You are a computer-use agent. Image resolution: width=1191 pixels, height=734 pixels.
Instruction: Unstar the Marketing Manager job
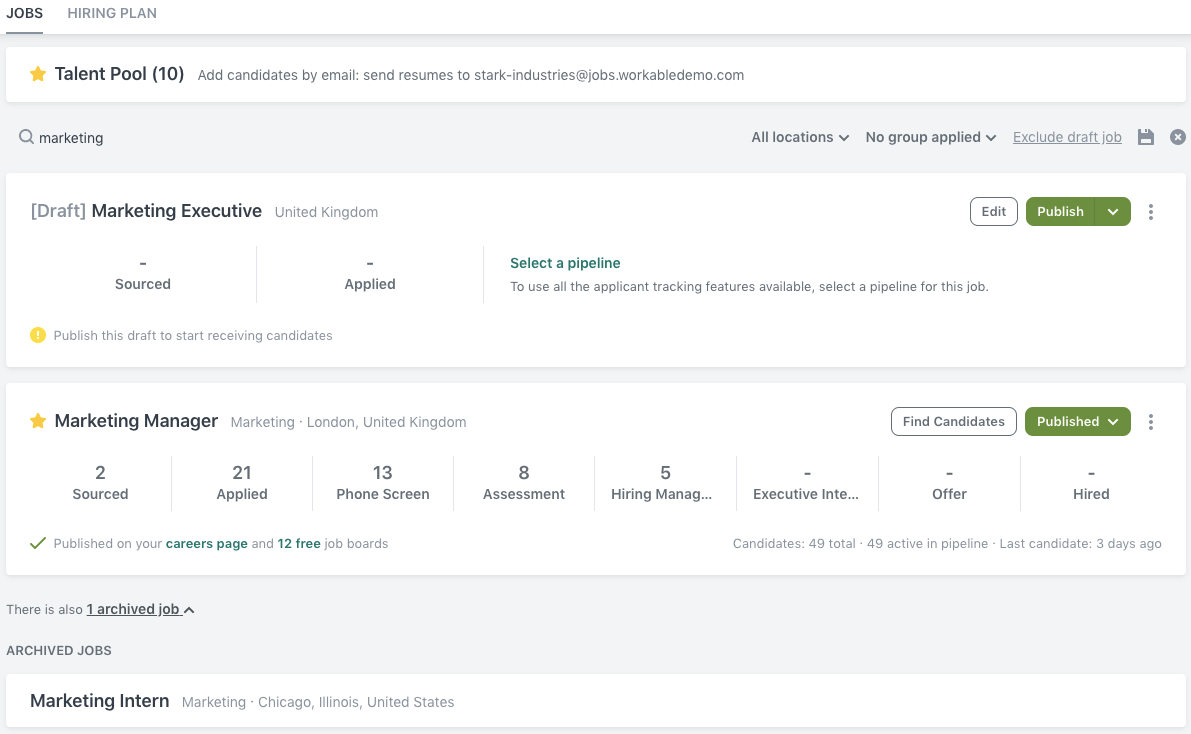(x=38, y=421)
